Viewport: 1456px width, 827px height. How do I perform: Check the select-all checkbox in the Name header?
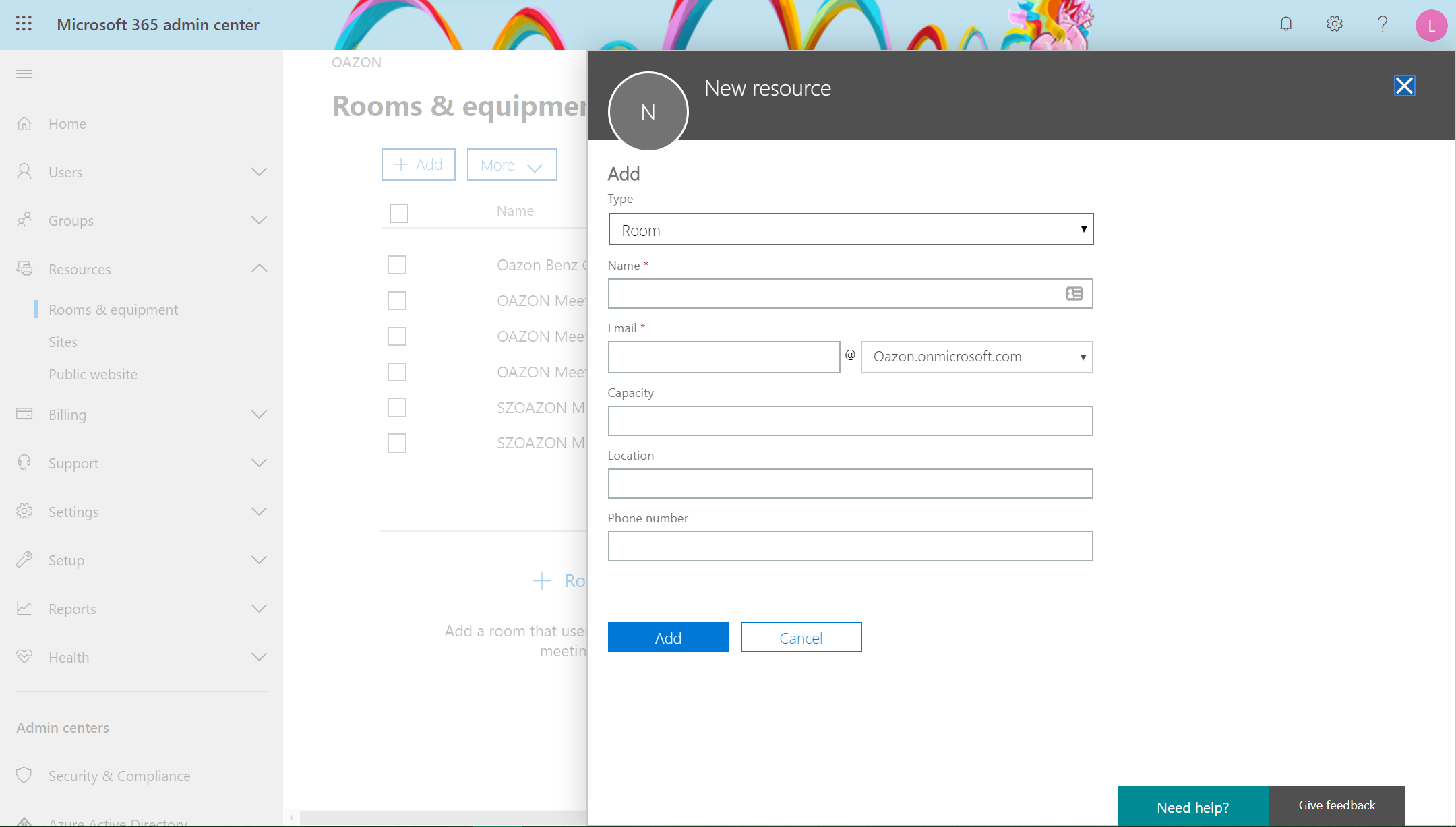399,213
